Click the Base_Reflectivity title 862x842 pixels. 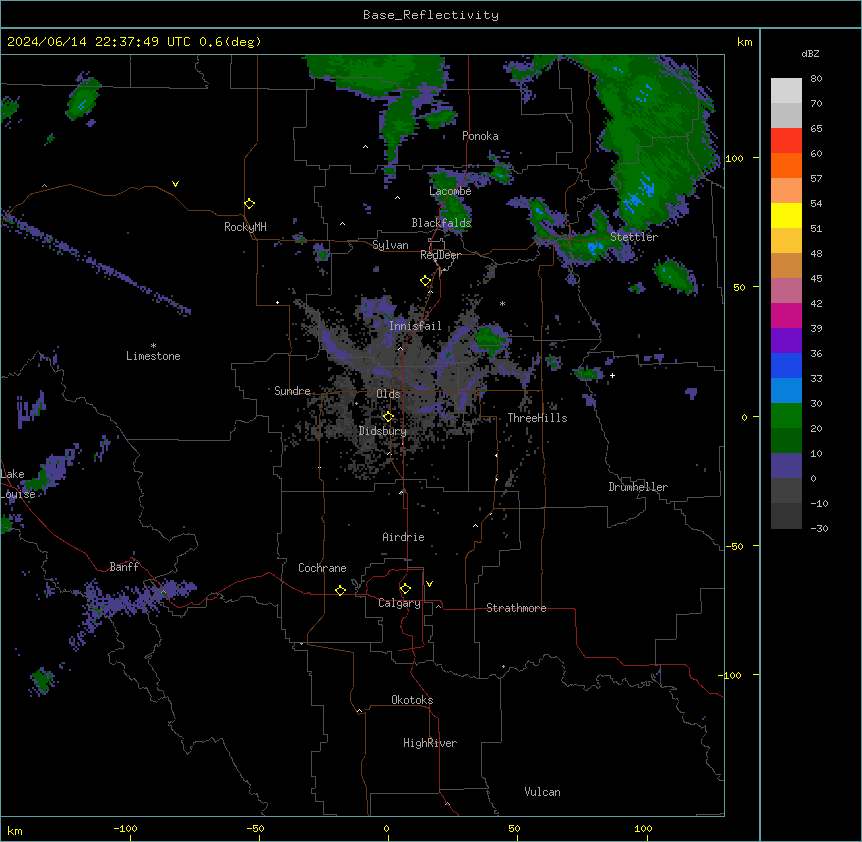pos(431,15)
